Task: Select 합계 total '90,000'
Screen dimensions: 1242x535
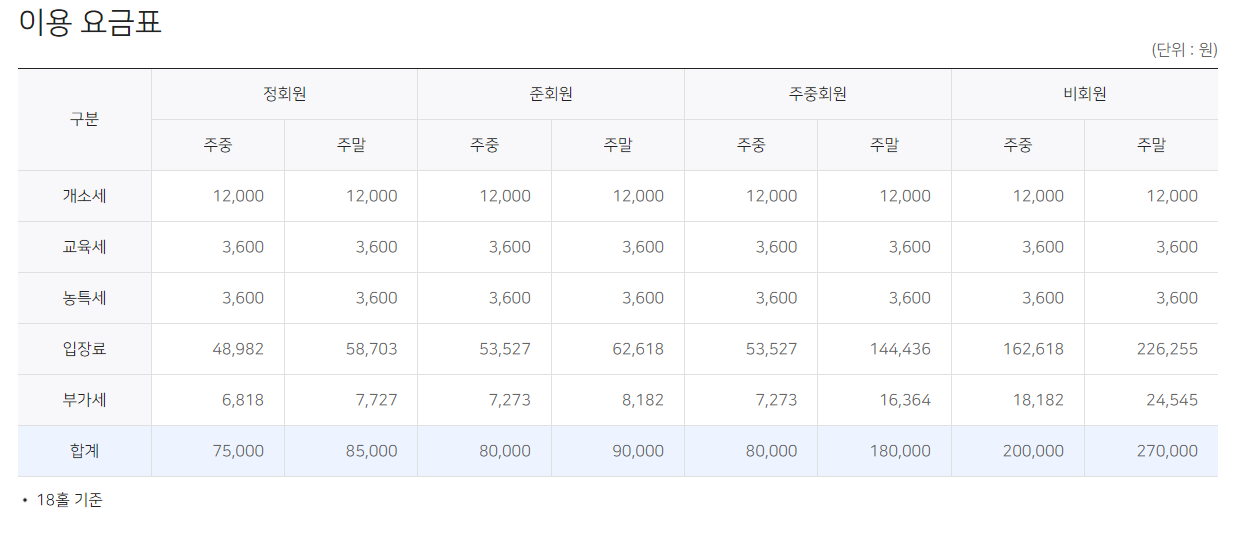Action: coord(638,451)
